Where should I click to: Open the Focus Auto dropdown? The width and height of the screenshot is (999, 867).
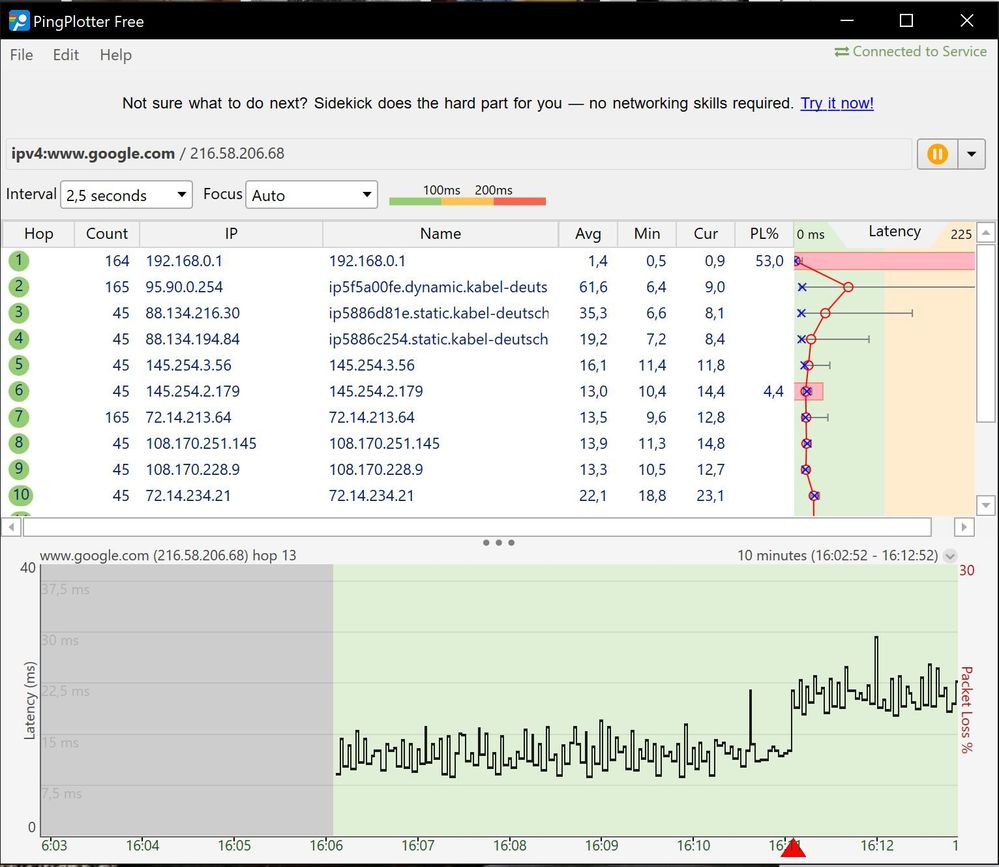coord(312,195)
